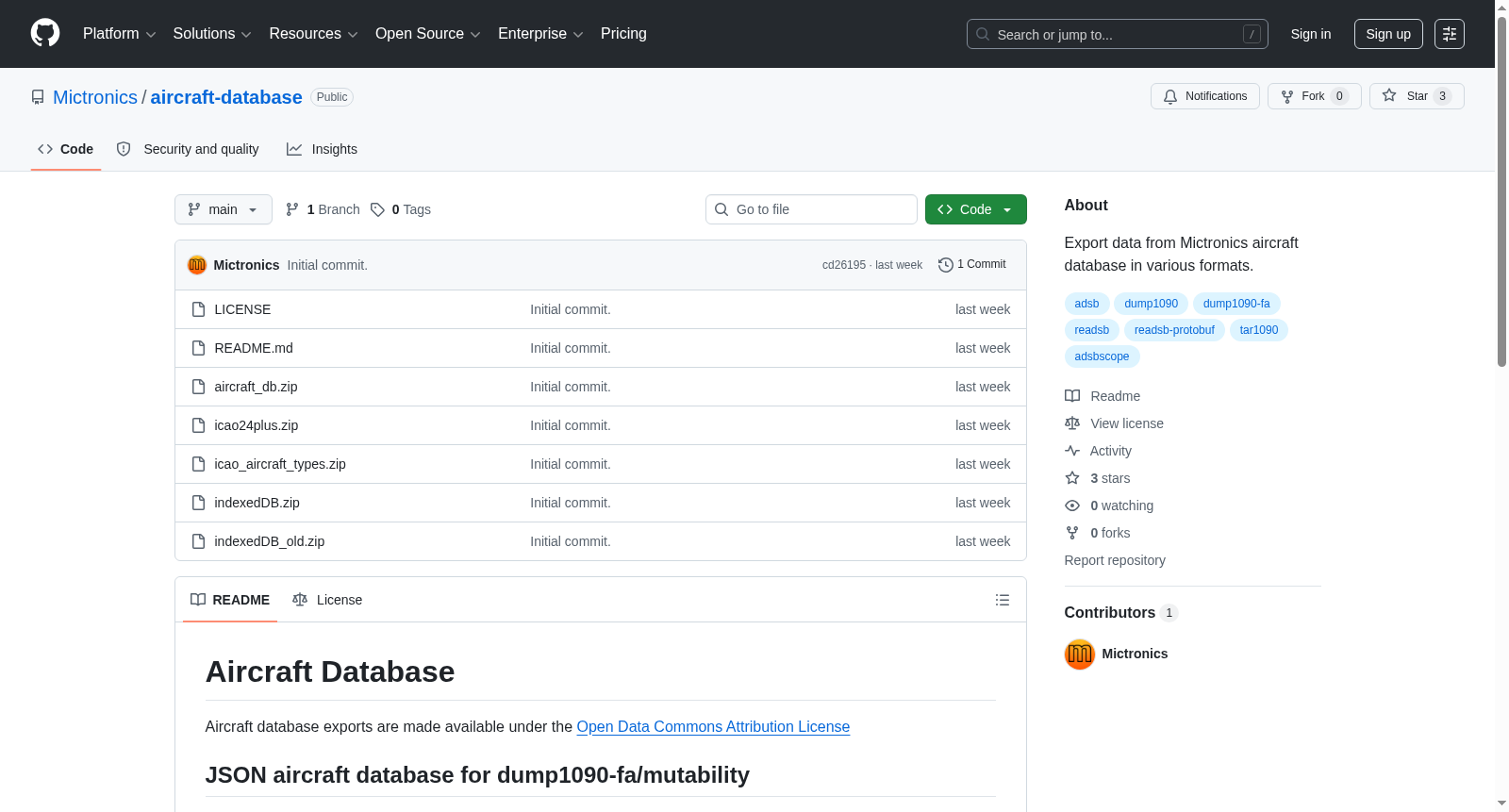
Task: Click the book icon beside Readme
Action: coord(1072,396)
